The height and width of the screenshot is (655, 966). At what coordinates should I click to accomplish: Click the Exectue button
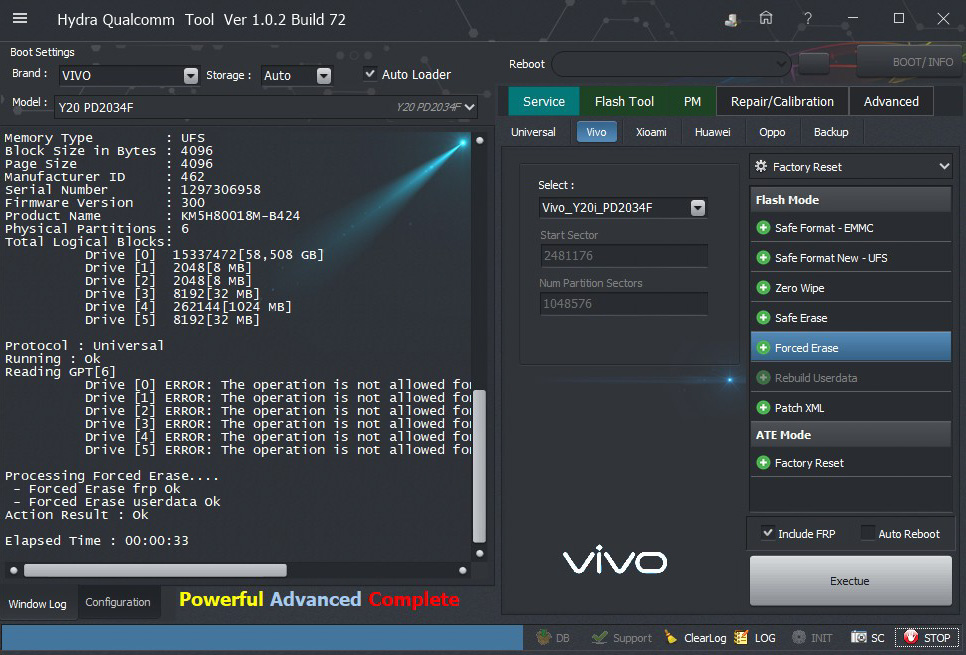(x=850, y=581)
